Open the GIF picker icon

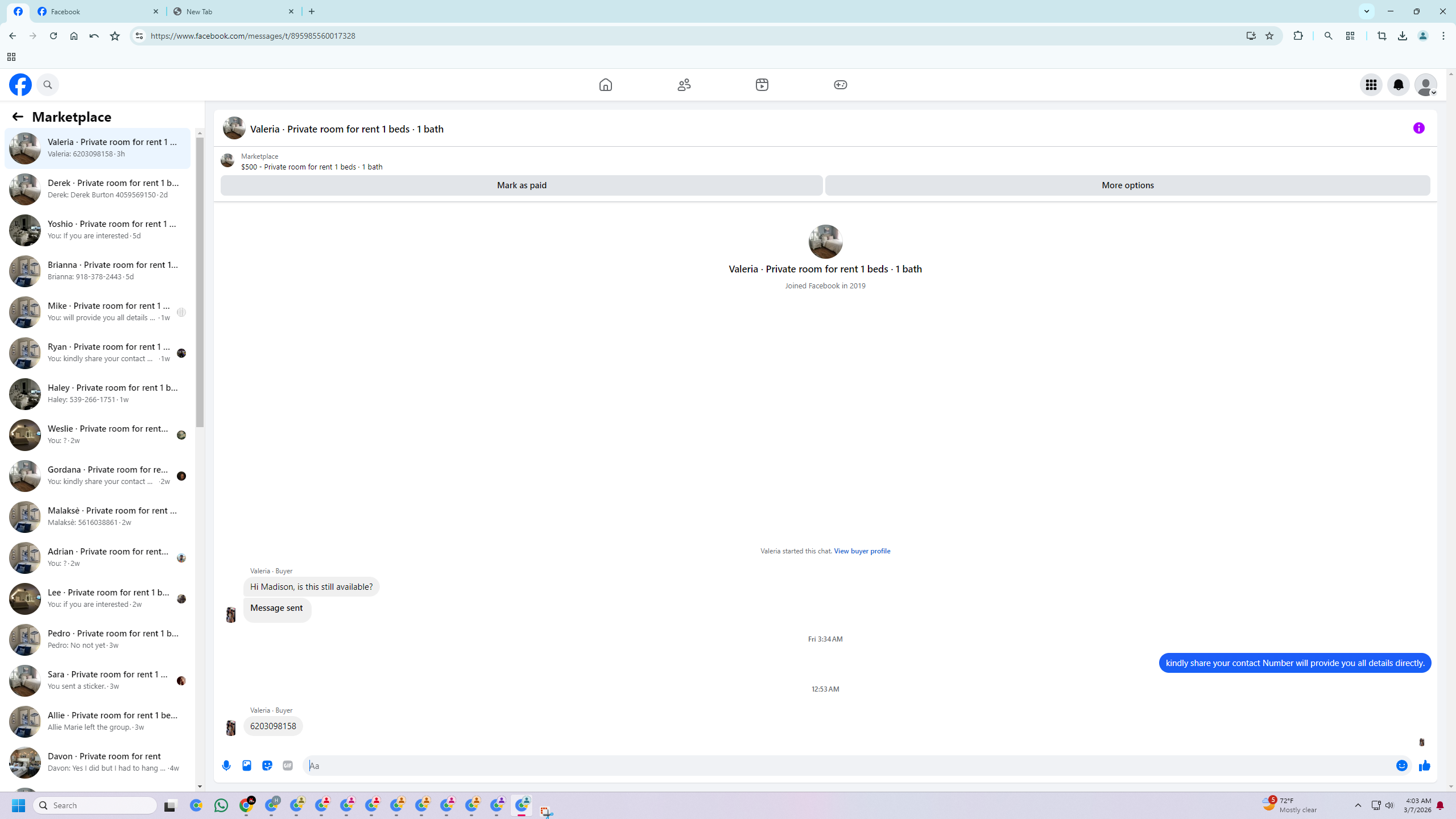tap(288, 766)
